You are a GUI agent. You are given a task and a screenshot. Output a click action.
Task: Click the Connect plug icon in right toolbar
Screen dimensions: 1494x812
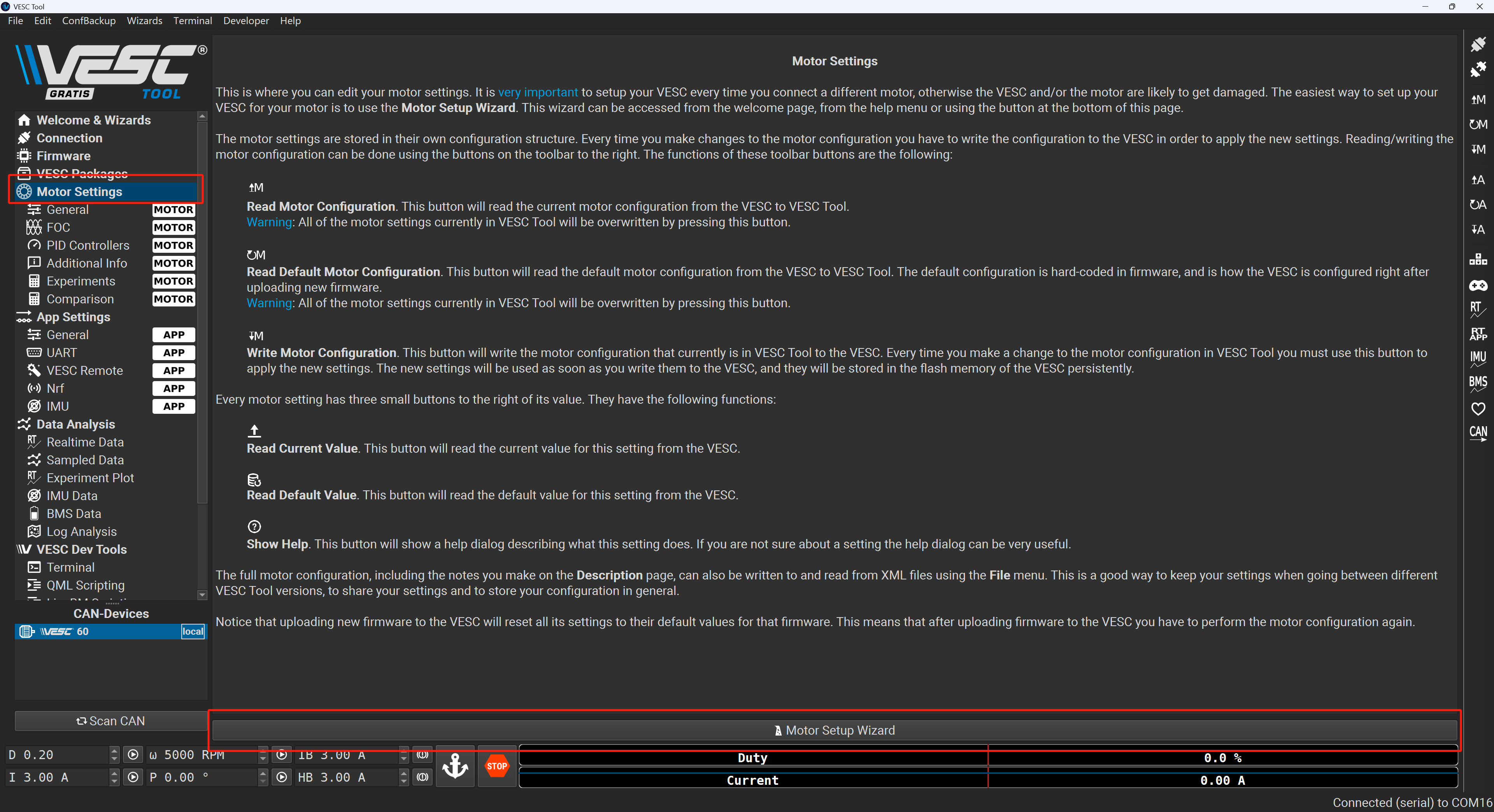[x=1478, y=44]
